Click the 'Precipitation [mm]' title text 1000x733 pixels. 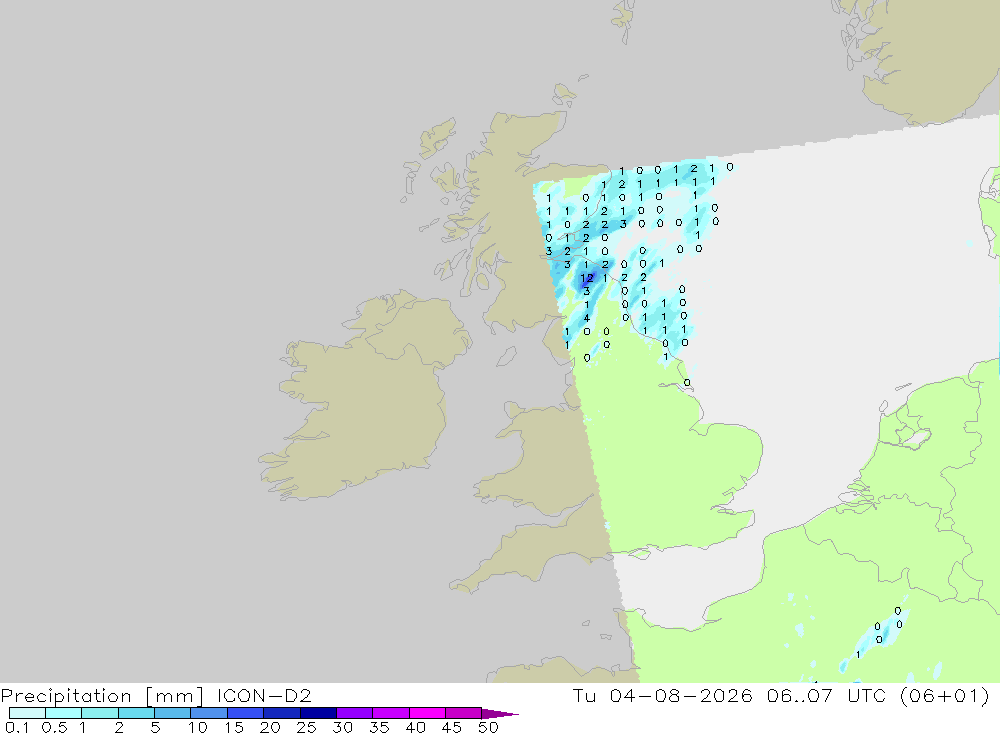click(x=102, y=696)
